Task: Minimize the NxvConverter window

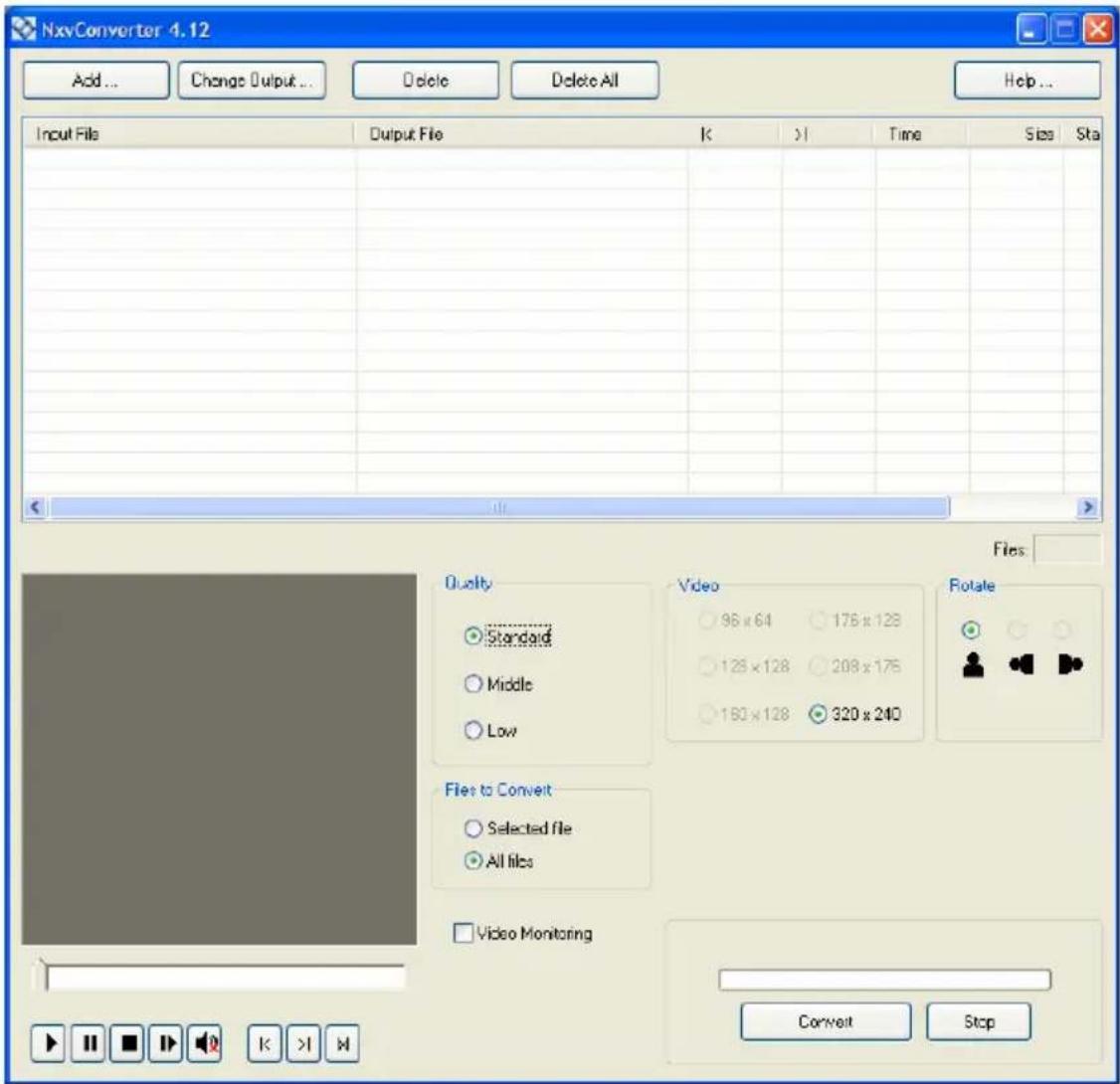Action: 1030,30
